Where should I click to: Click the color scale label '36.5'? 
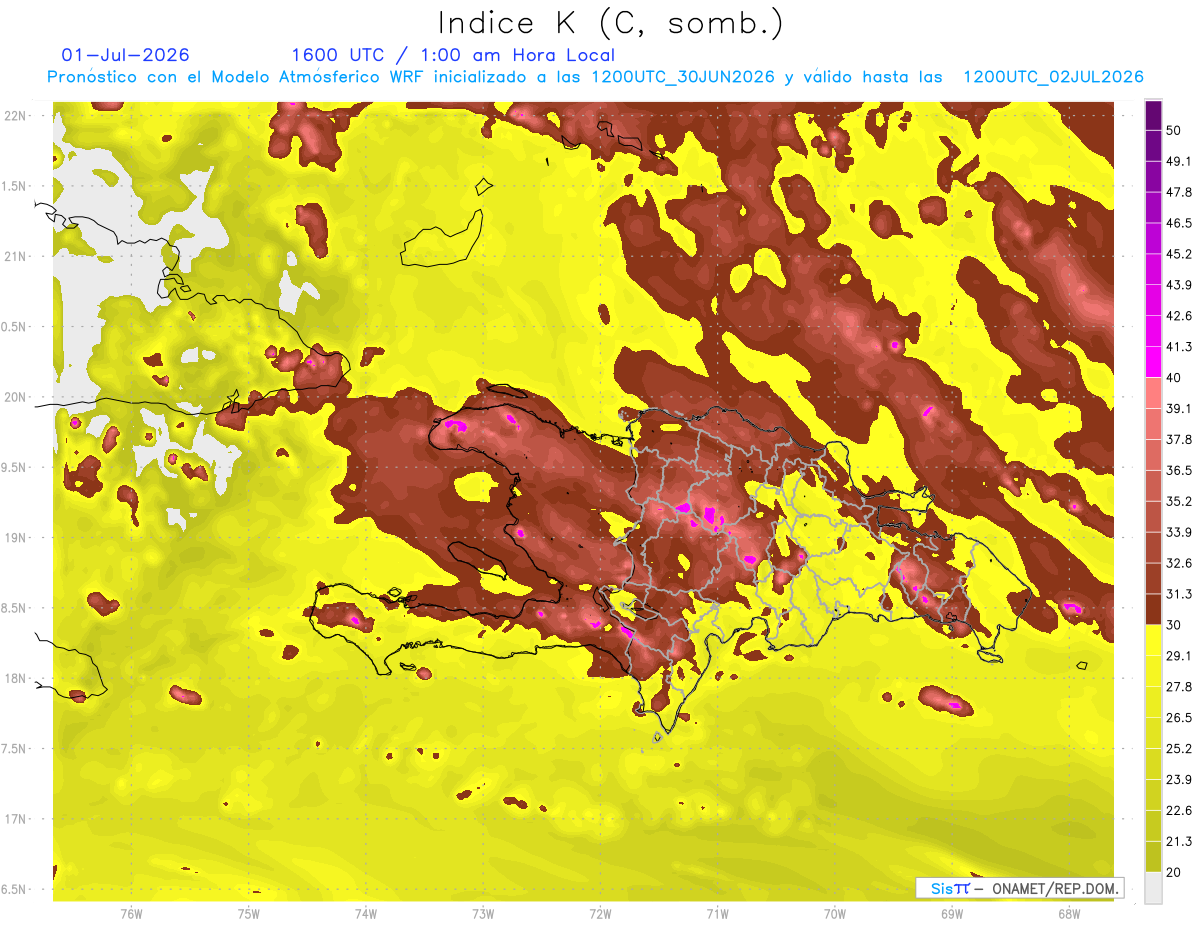[1178, 470]
